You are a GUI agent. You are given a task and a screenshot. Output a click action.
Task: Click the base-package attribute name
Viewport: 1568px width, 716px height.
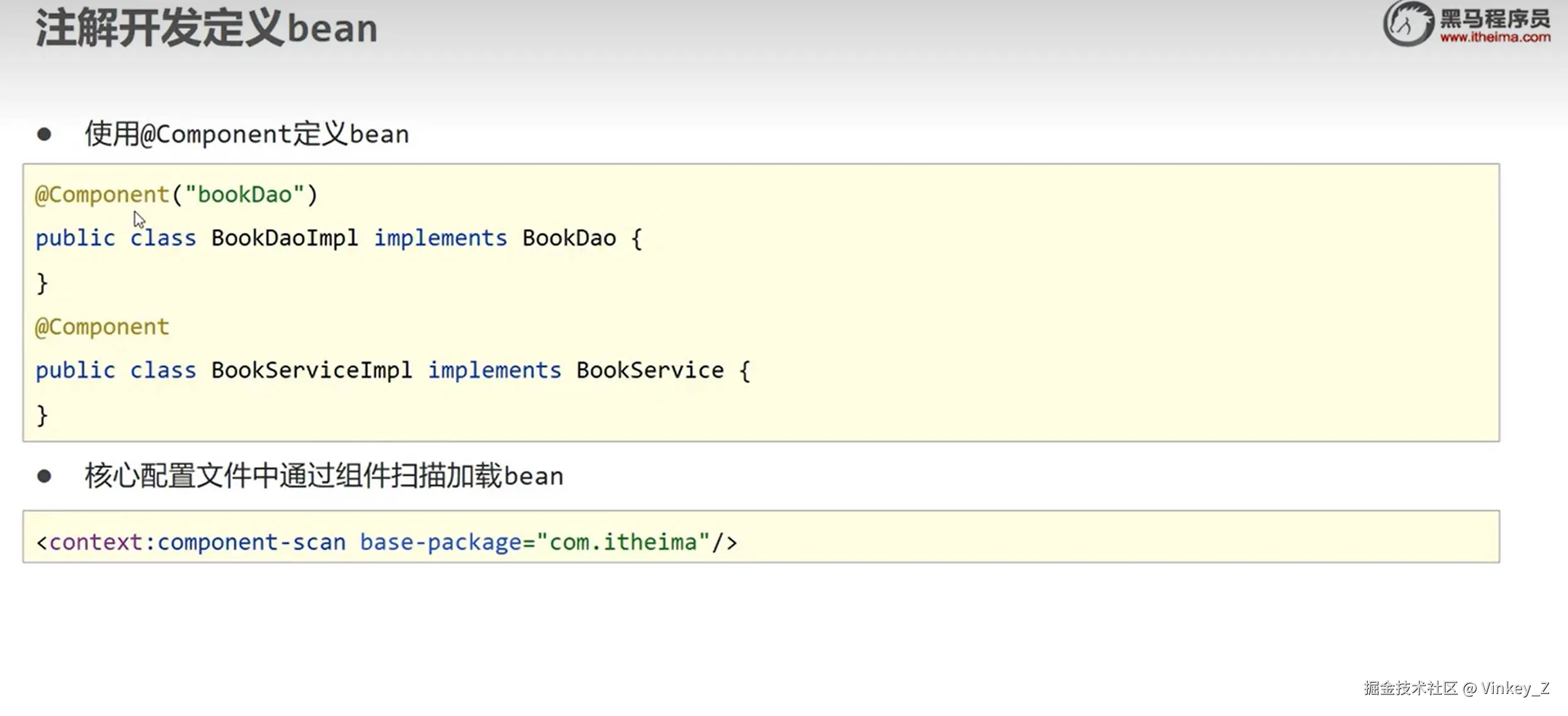click(x=440, y=542)
